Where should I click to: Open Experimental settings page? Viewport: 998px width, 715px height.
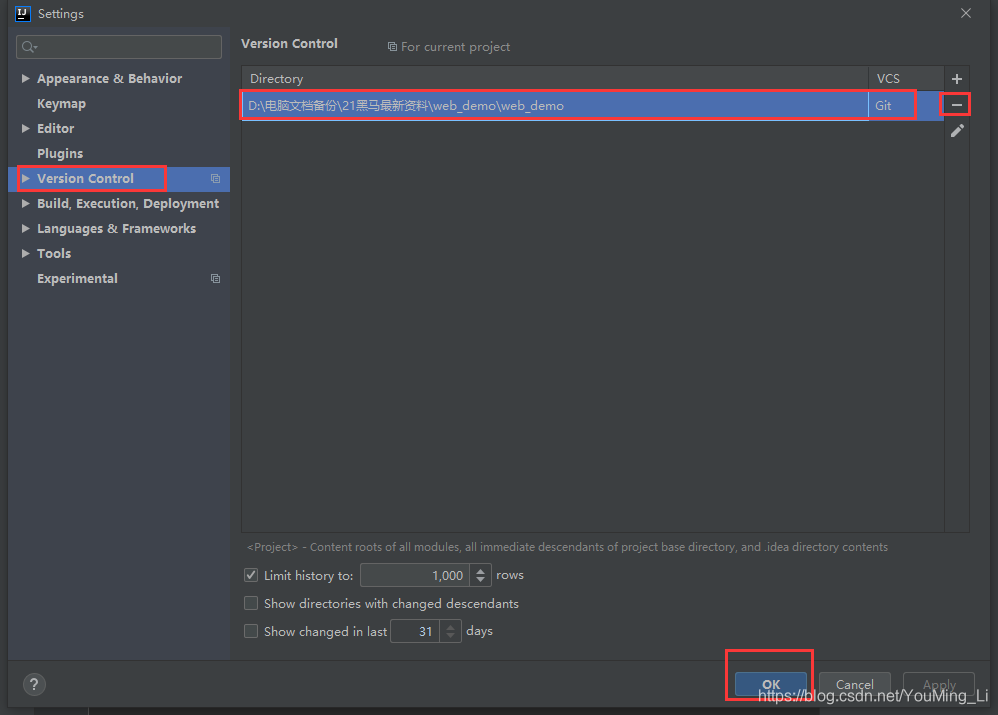(77, 279)
